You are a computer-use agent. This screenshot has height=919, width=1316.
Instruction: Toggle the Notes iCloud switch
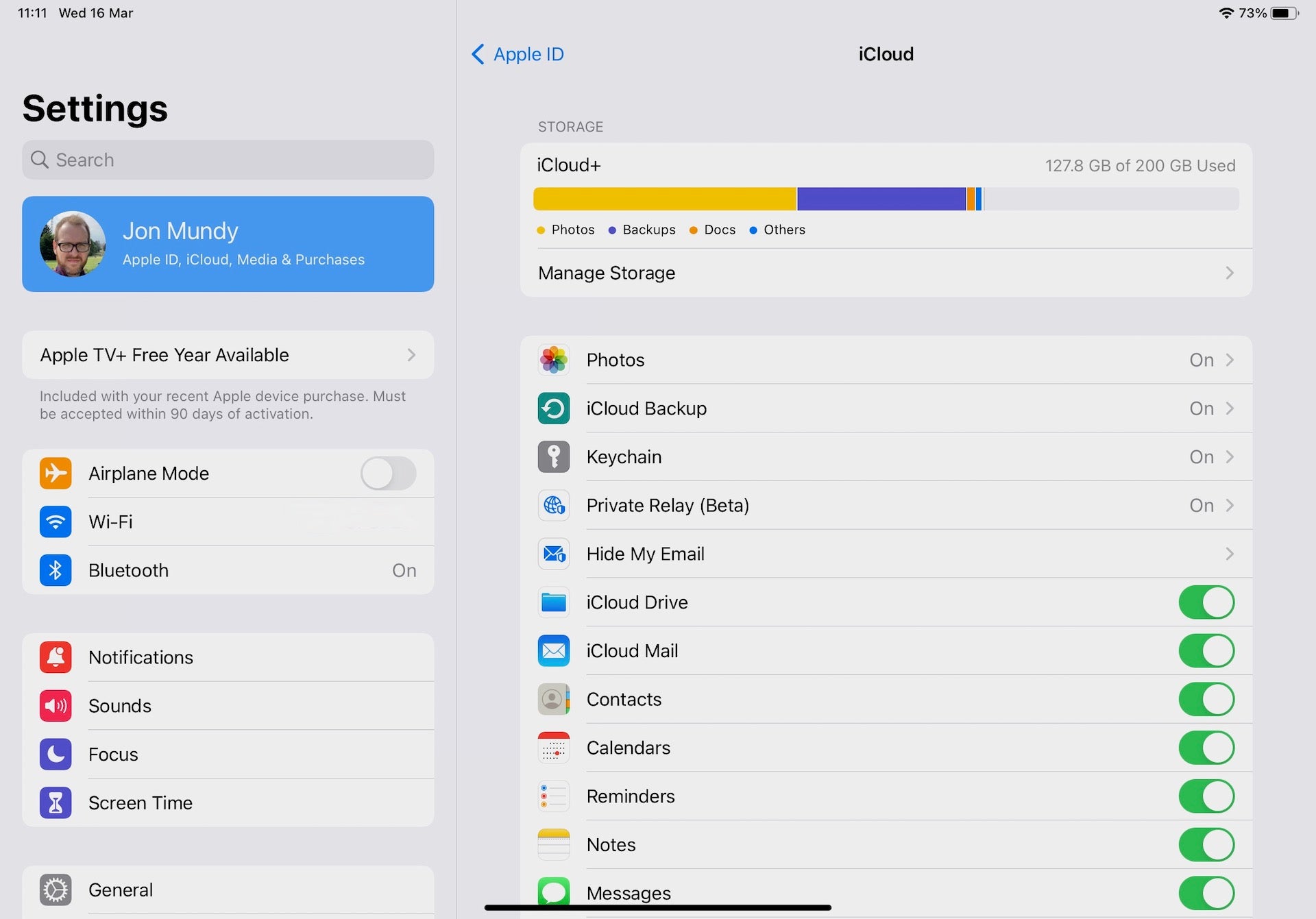tap(1207, 845)
